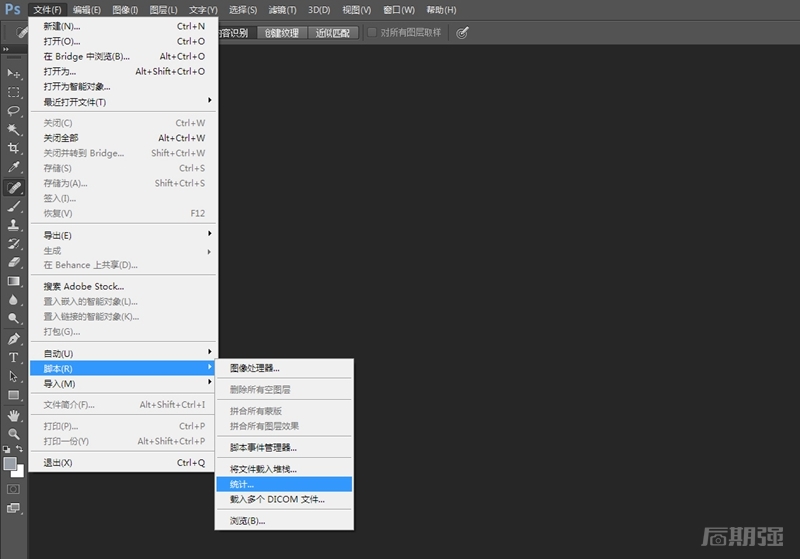Image resolution: width=800 pixels, height=559 pixels.
Task: Expand 最近打开文件(T) submenu
Action: (123, 102)
